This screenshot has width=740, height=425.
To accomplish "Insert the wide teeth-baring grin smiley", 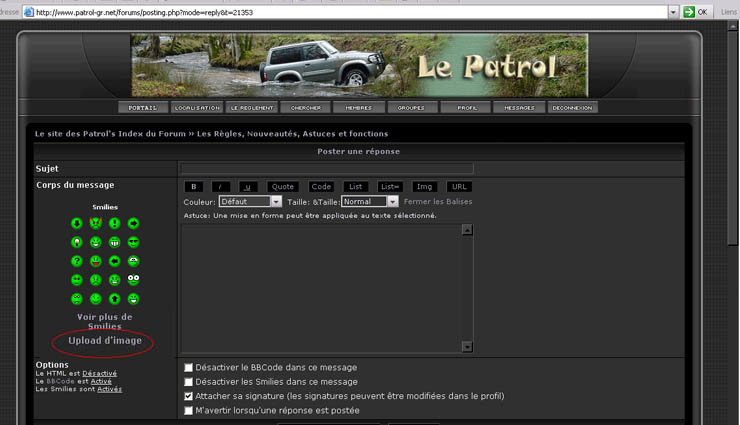I will click(x=115, y=242).
